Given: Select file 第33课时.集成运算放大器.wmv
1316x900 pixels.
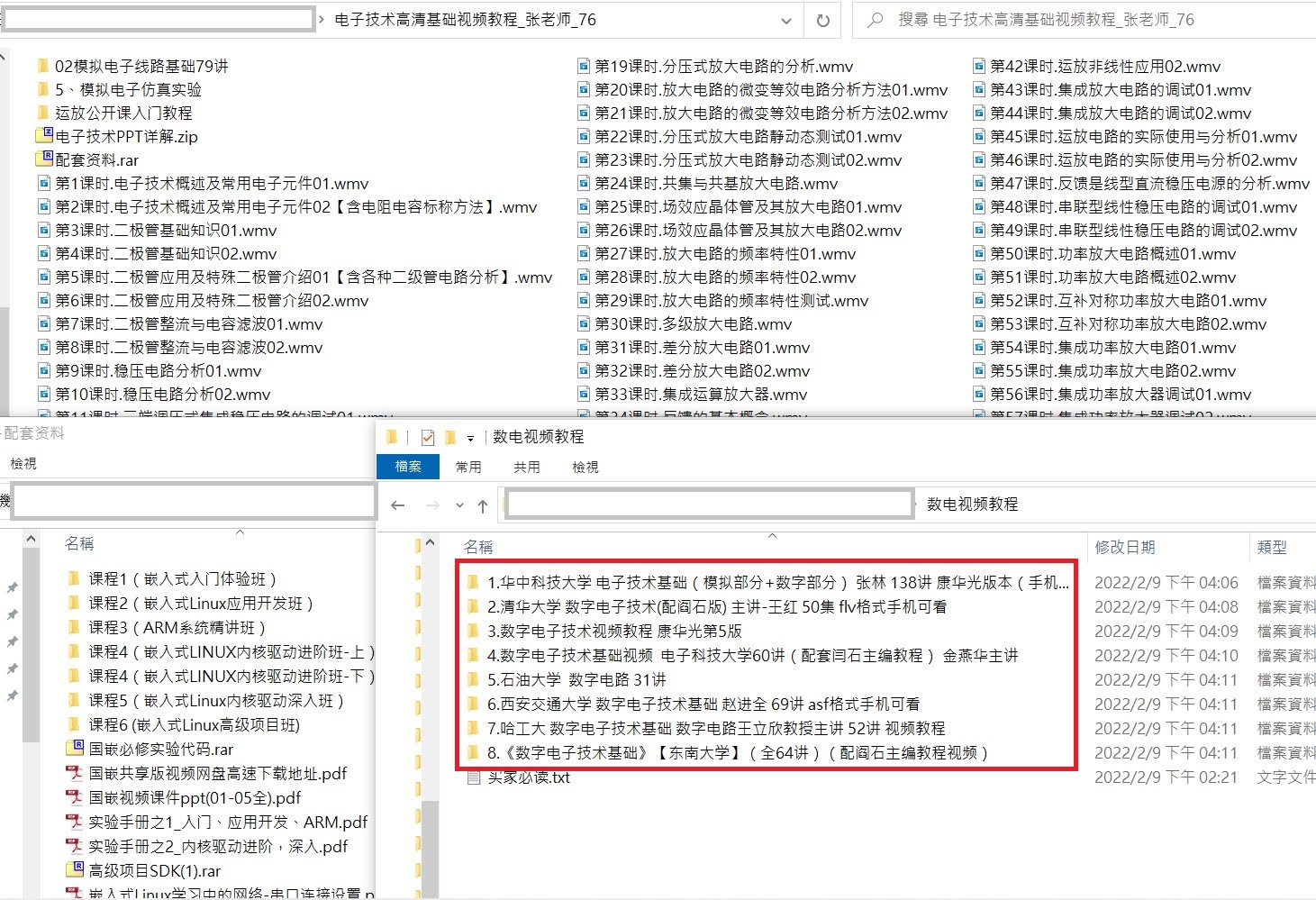Looking at the screenshot, I should pos(692,394).
